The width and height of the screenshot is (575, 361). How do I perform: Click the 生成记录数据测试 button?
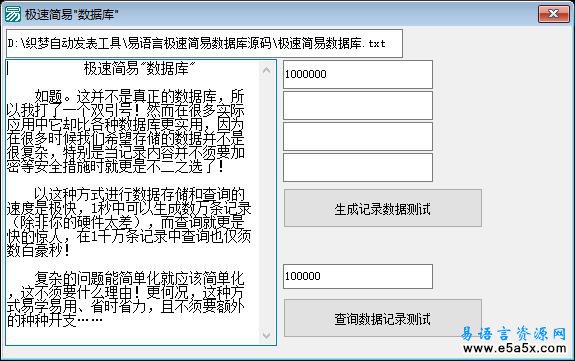coord(382,208)
